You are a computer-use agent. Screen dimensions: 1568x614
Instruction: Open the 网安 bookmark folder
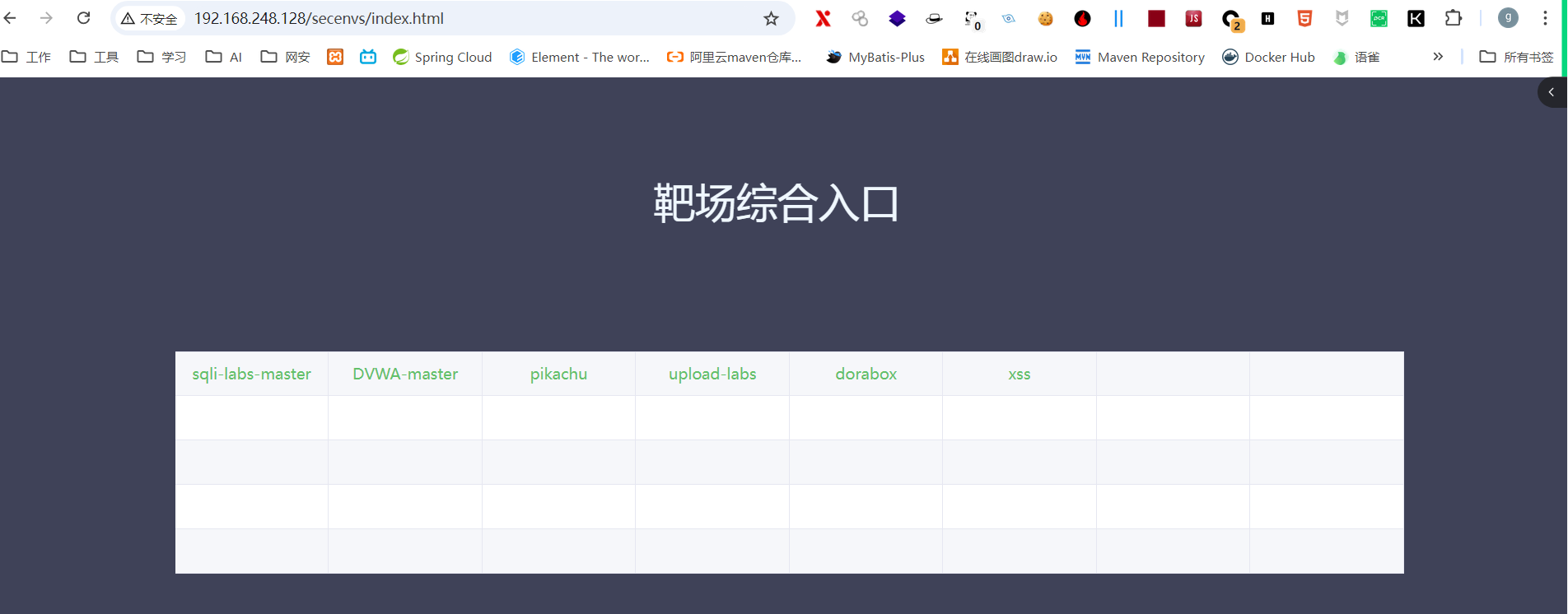click(286, 57)
